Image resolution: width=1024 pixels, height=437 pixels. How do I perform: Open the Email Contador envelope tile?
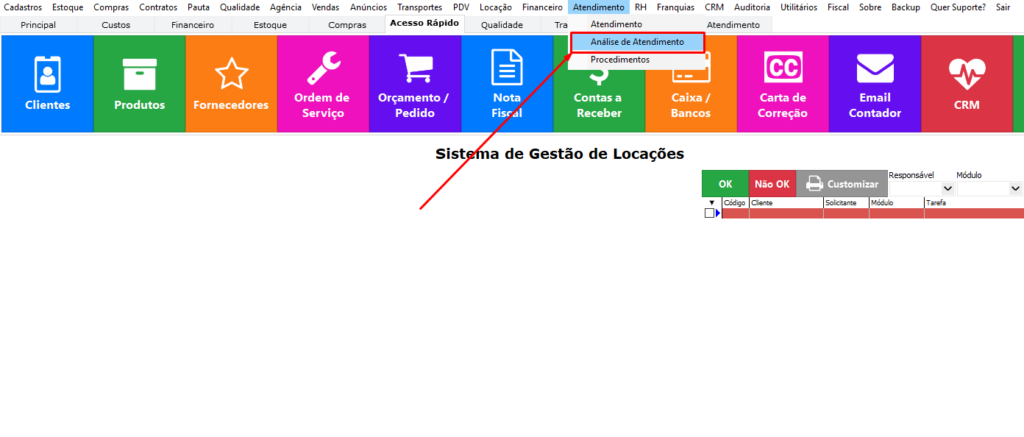874,84
